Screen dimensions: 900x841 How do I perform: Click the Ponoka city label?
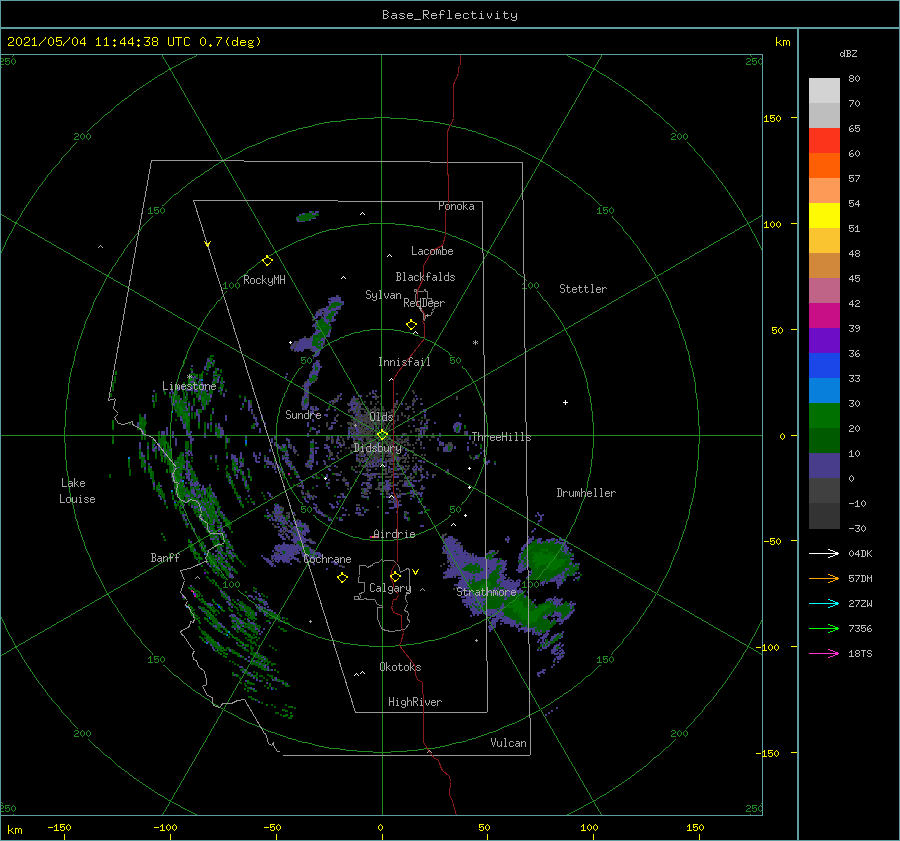pos(456,206)
